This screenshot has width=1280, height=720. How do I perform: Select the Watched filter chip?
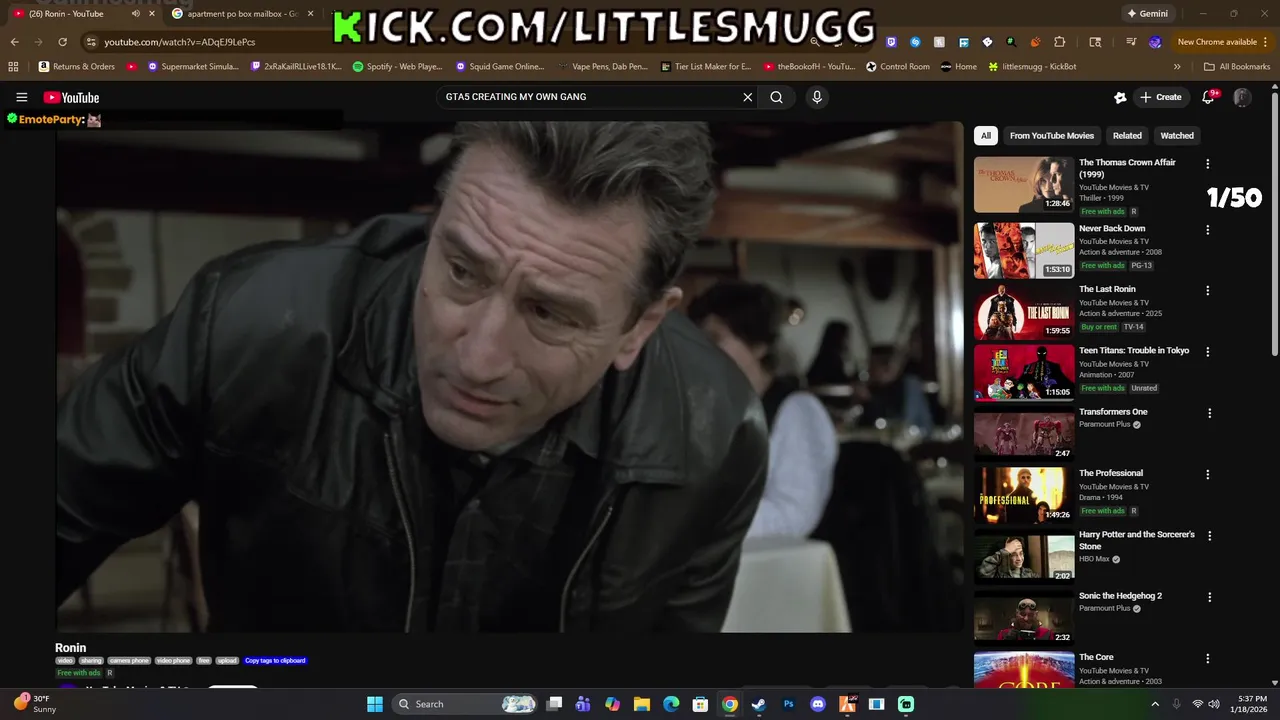1177,136
